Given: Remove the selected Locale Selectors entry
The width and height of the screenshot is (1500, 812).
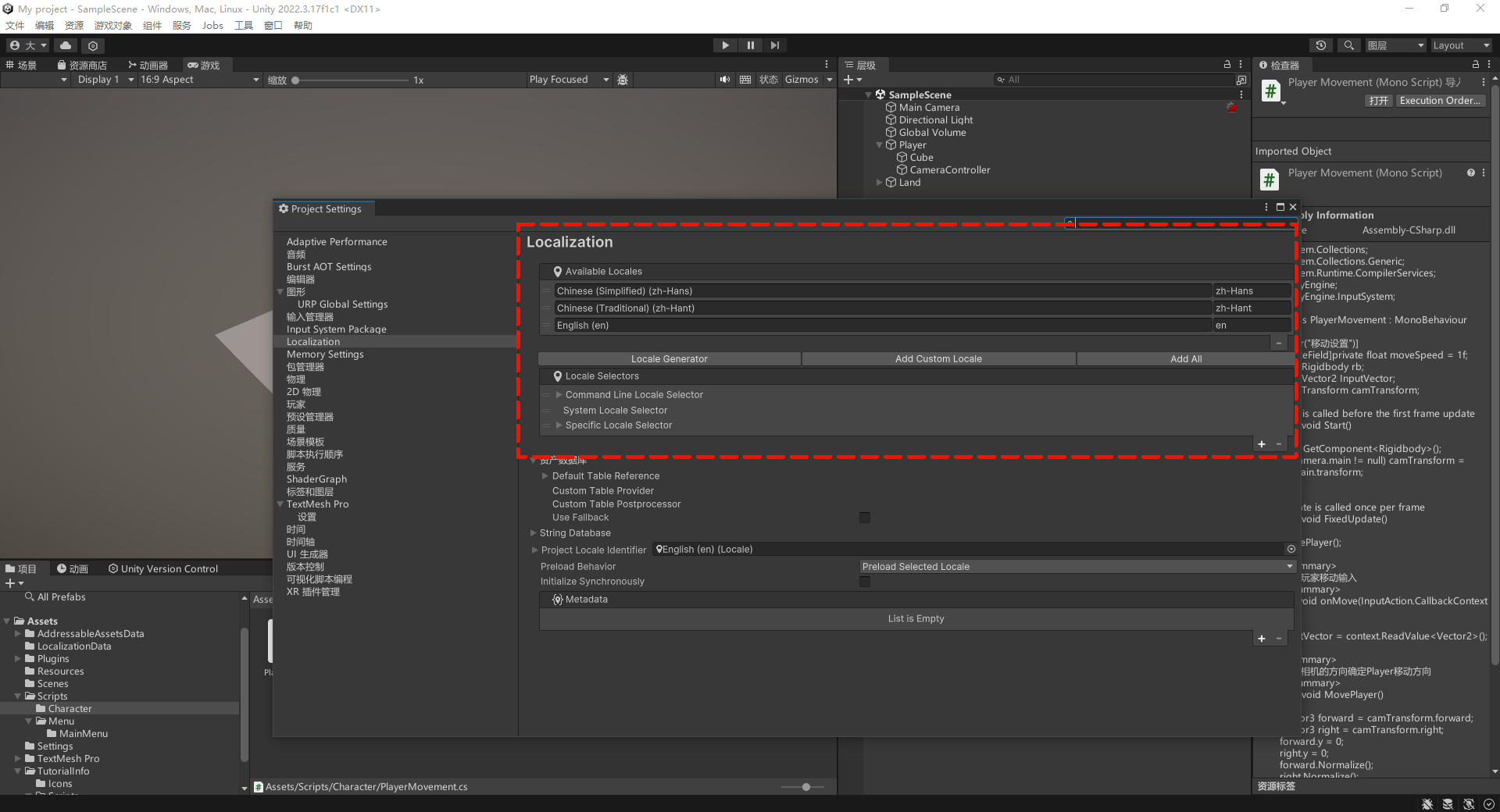Looking at the screenshot, I should pyautogui.click(x=1279, y=444).
